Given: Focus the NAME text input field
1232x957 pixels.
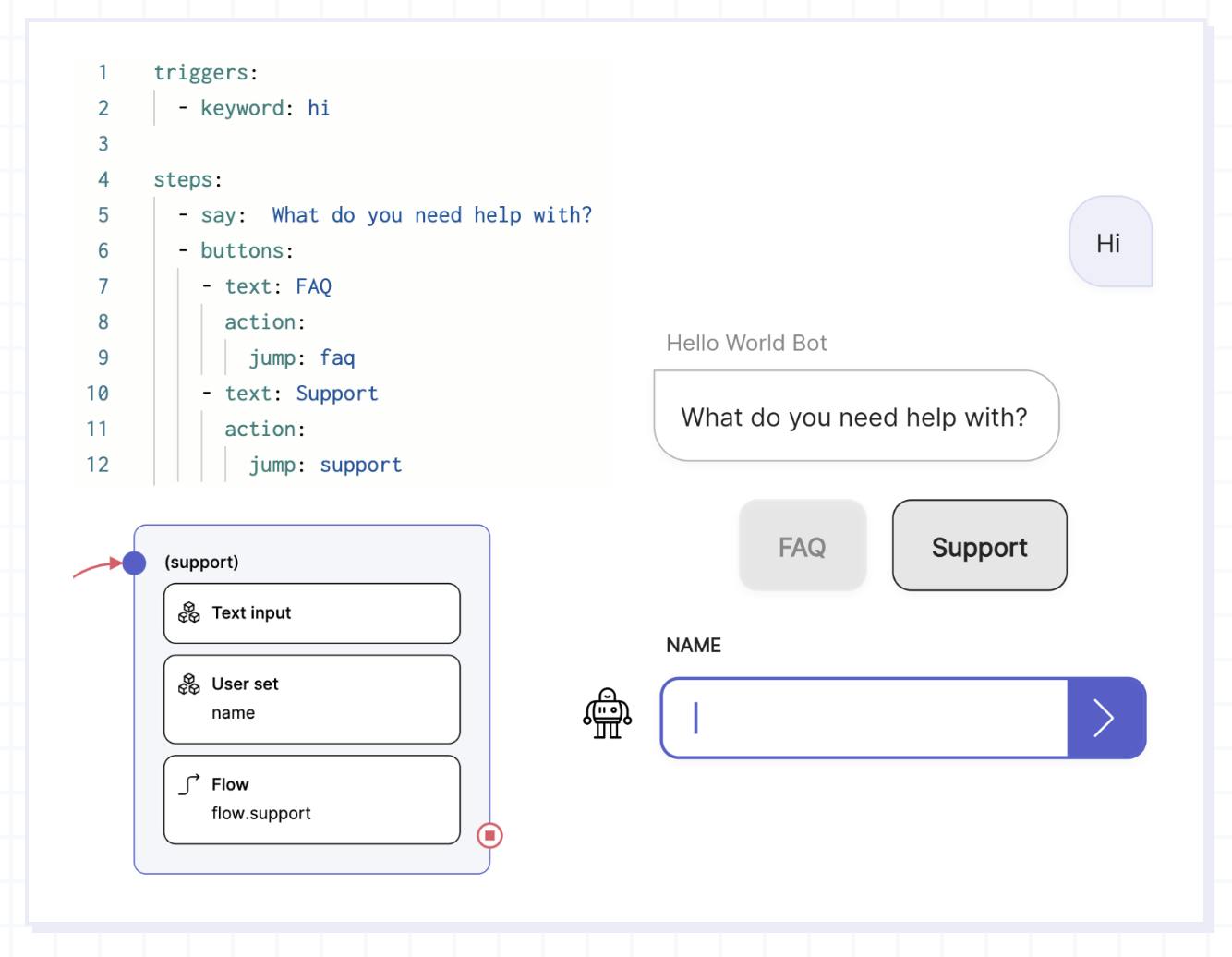Looking at the screenshot, I should (x=864, y=718).
